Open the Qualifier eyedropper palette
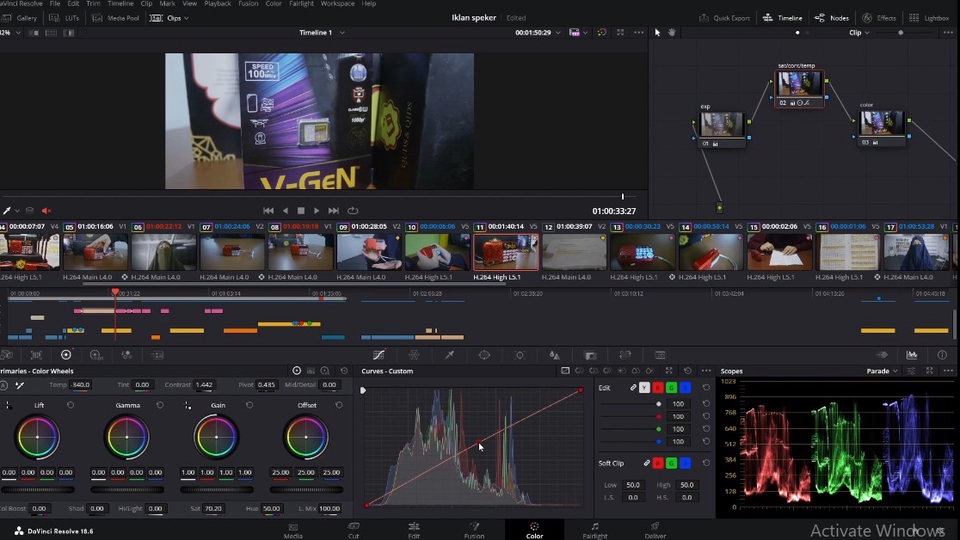 point(449,355)
